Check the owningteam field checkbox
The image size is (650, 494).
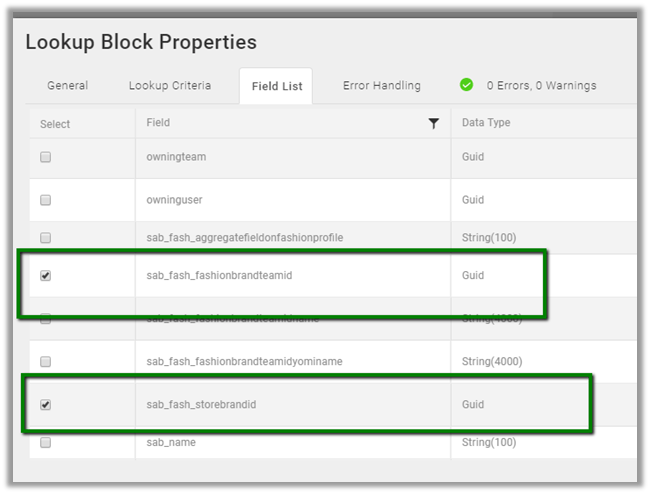(45, 157)
